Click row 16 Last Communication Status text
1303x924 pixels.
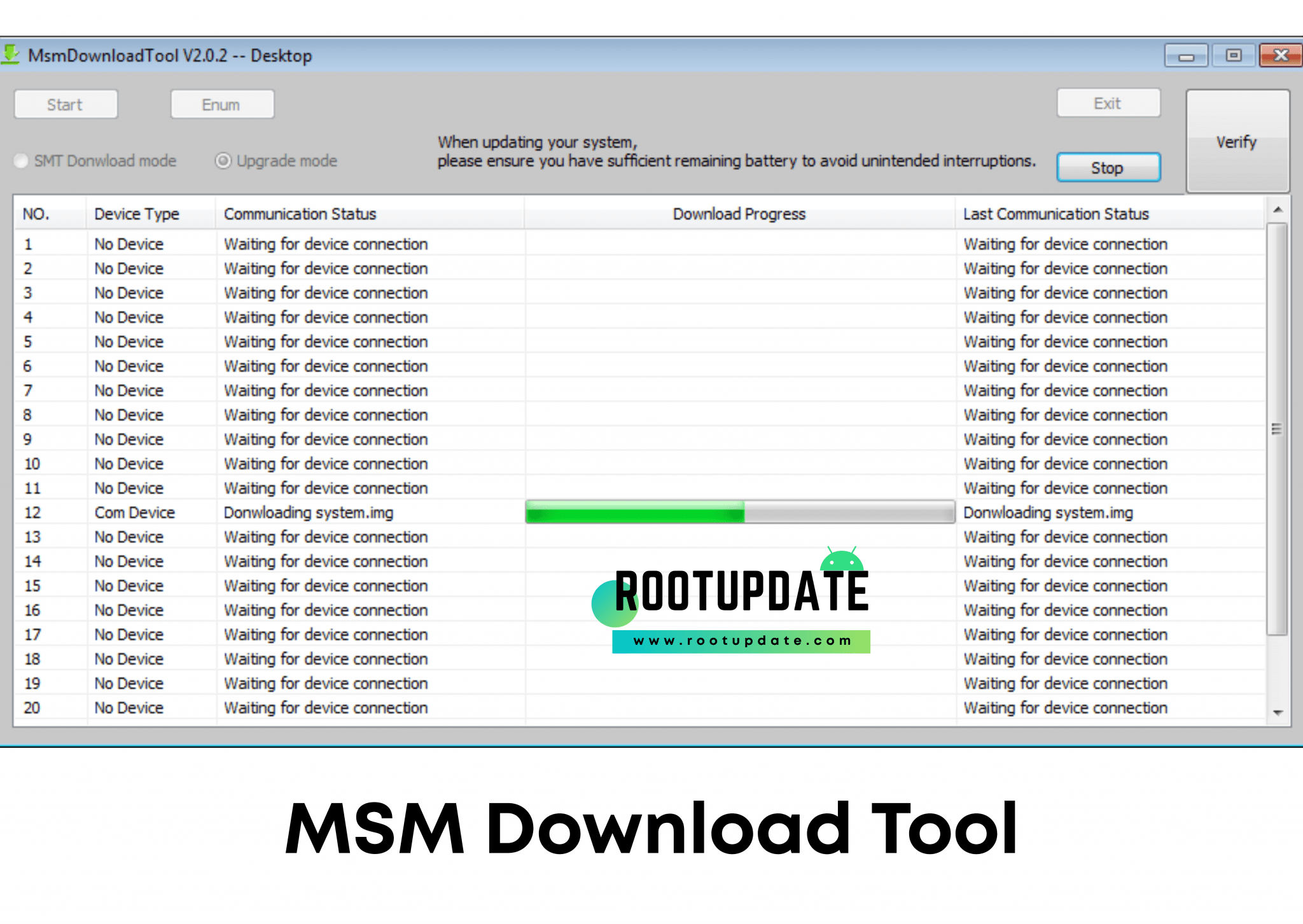(x=1066, y=610)
